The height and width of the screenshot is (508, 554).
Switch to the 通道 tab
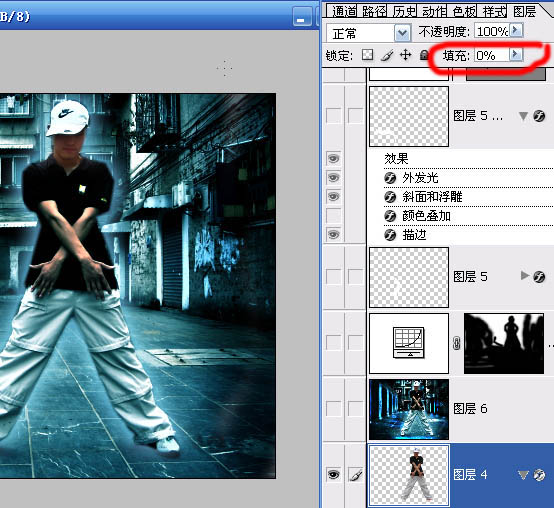point(344,11)
